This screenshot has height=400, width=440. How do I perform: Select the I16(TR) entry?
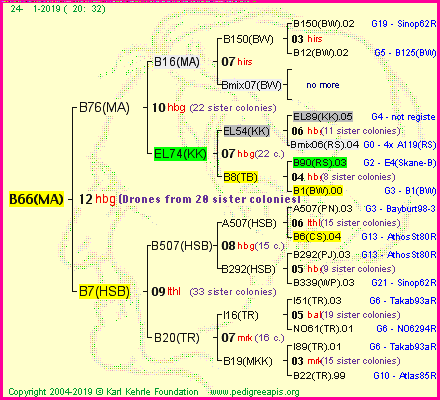click(241, 315)
